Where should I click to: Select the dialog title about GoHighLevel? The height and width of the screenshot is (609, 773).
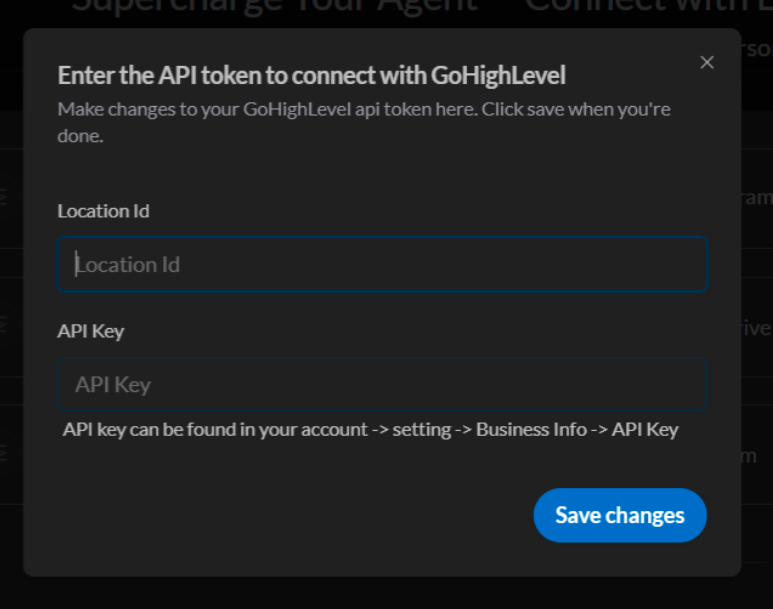pos(311,75)
